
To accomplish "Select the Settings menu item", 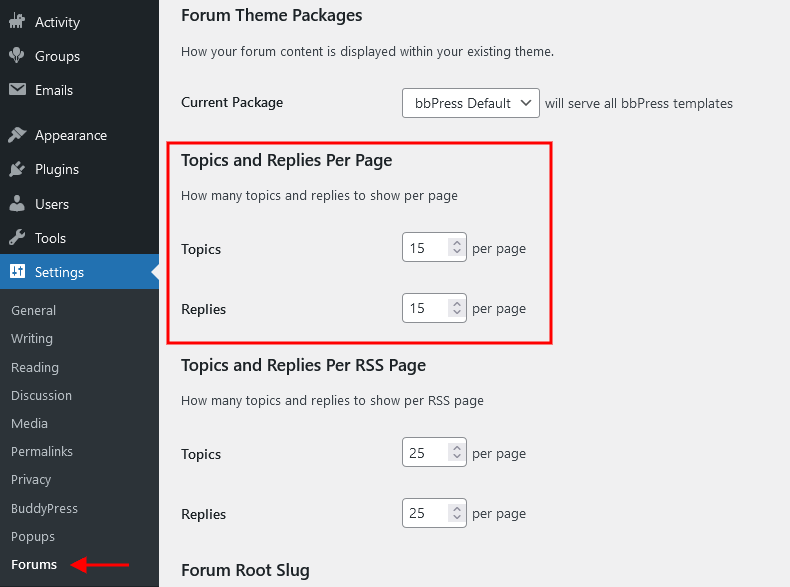I will [x=79, y=272].
